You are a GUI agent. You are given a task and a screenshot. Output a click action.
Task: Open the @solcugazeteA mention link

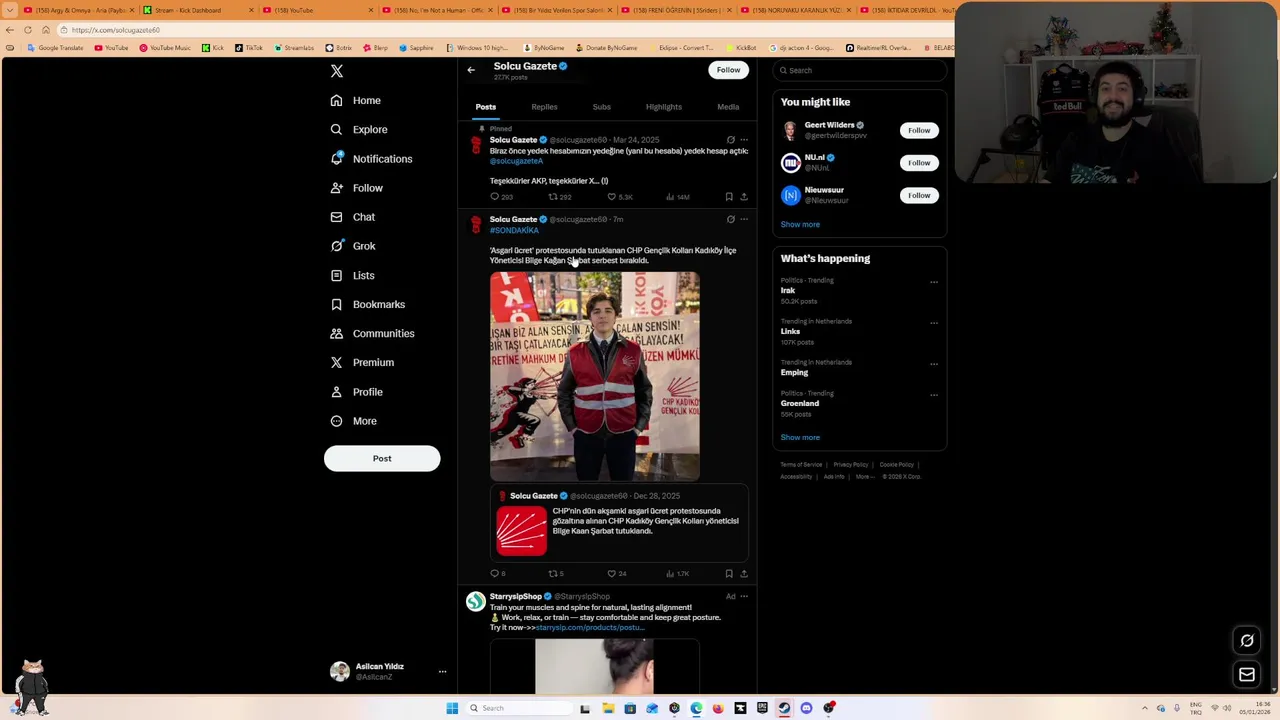516,161
